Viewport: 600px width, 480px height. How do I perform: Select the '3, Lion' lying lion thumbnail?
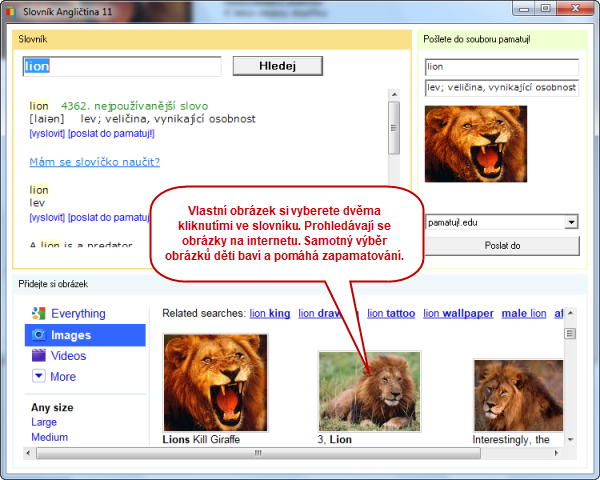point(370,392)
